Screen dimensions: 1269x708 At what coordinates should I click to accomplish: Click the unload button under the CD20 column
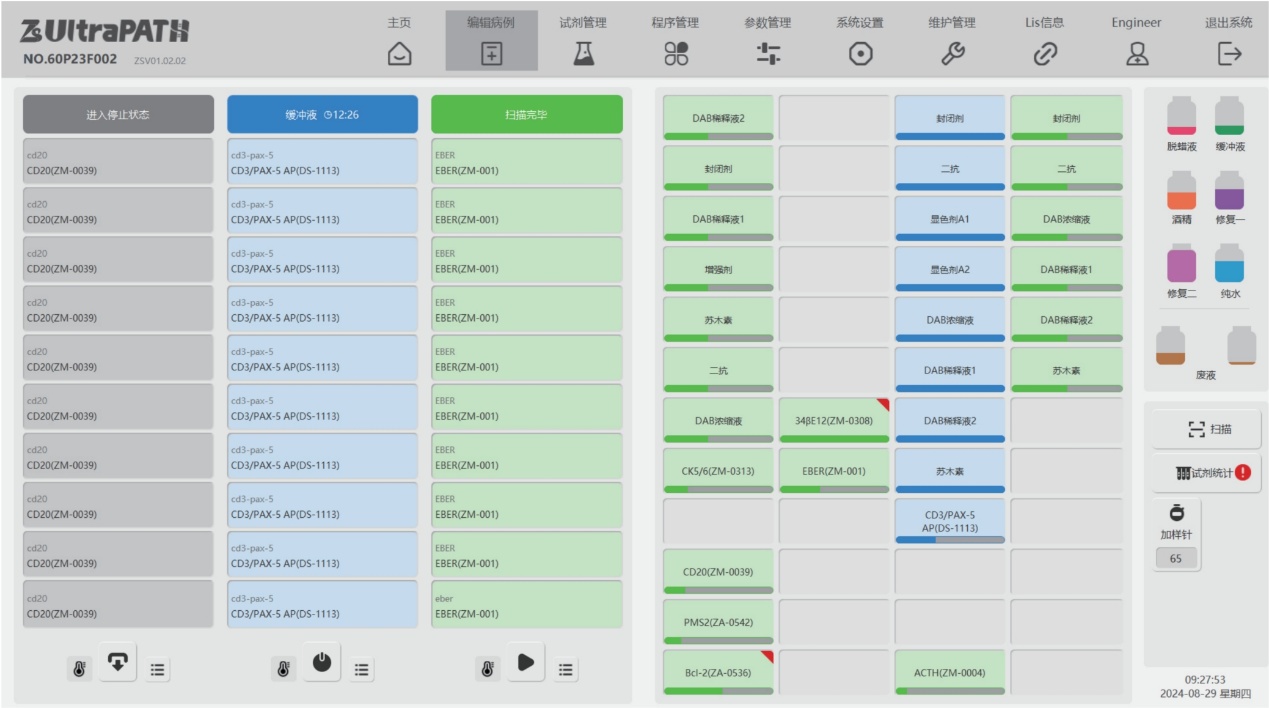117,664
